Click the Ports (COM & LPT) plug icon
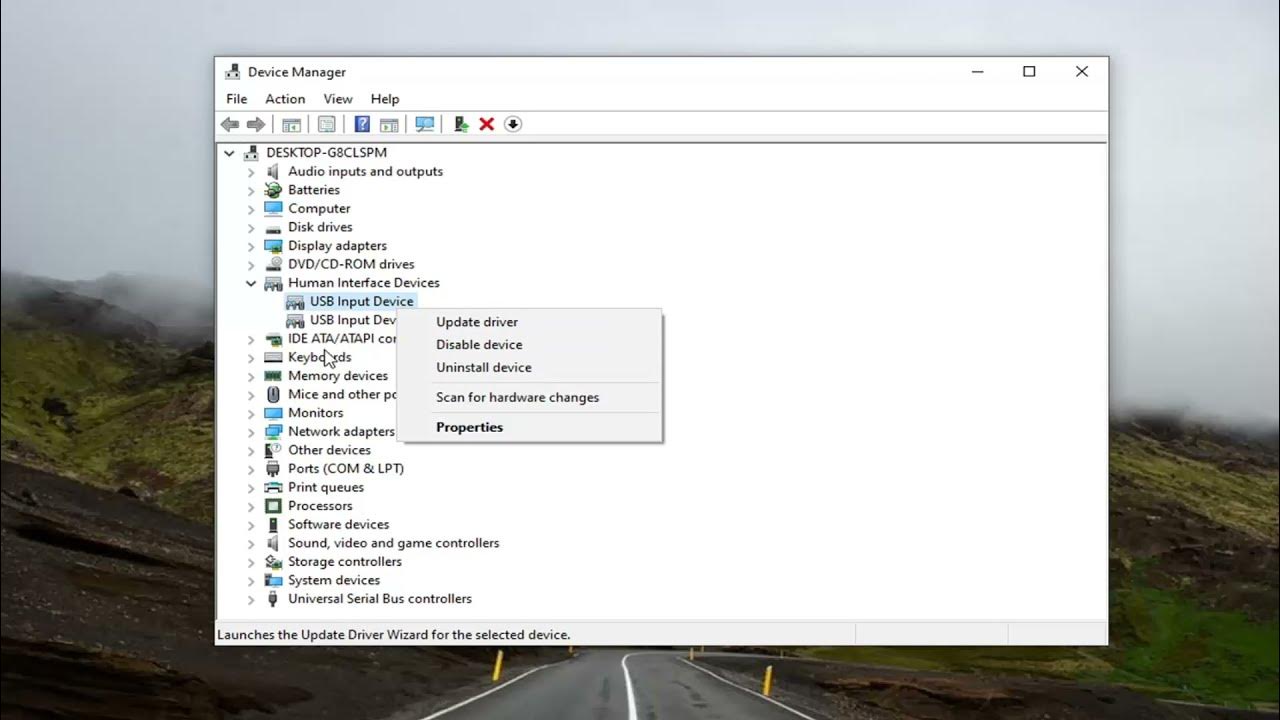This screenshot has height=720, width=1280. pyautogui.click(x=273, y=469)
